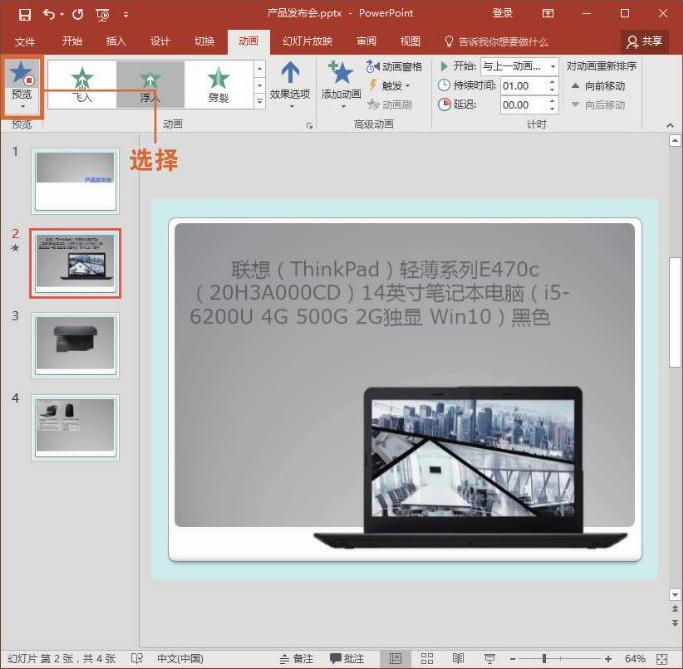Switch to Reading view icon
This screenshot has width=683, height=669.
pyautogui.click(x=458, y=659)
